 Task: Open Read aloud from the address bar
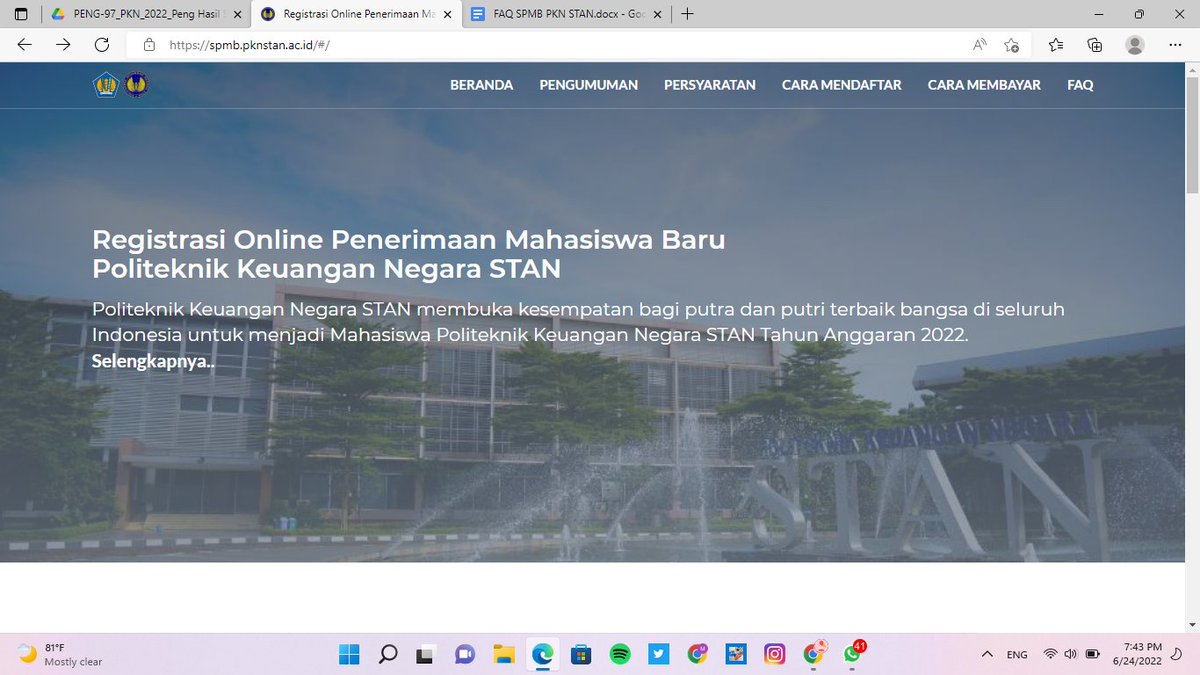click(978, 45)
